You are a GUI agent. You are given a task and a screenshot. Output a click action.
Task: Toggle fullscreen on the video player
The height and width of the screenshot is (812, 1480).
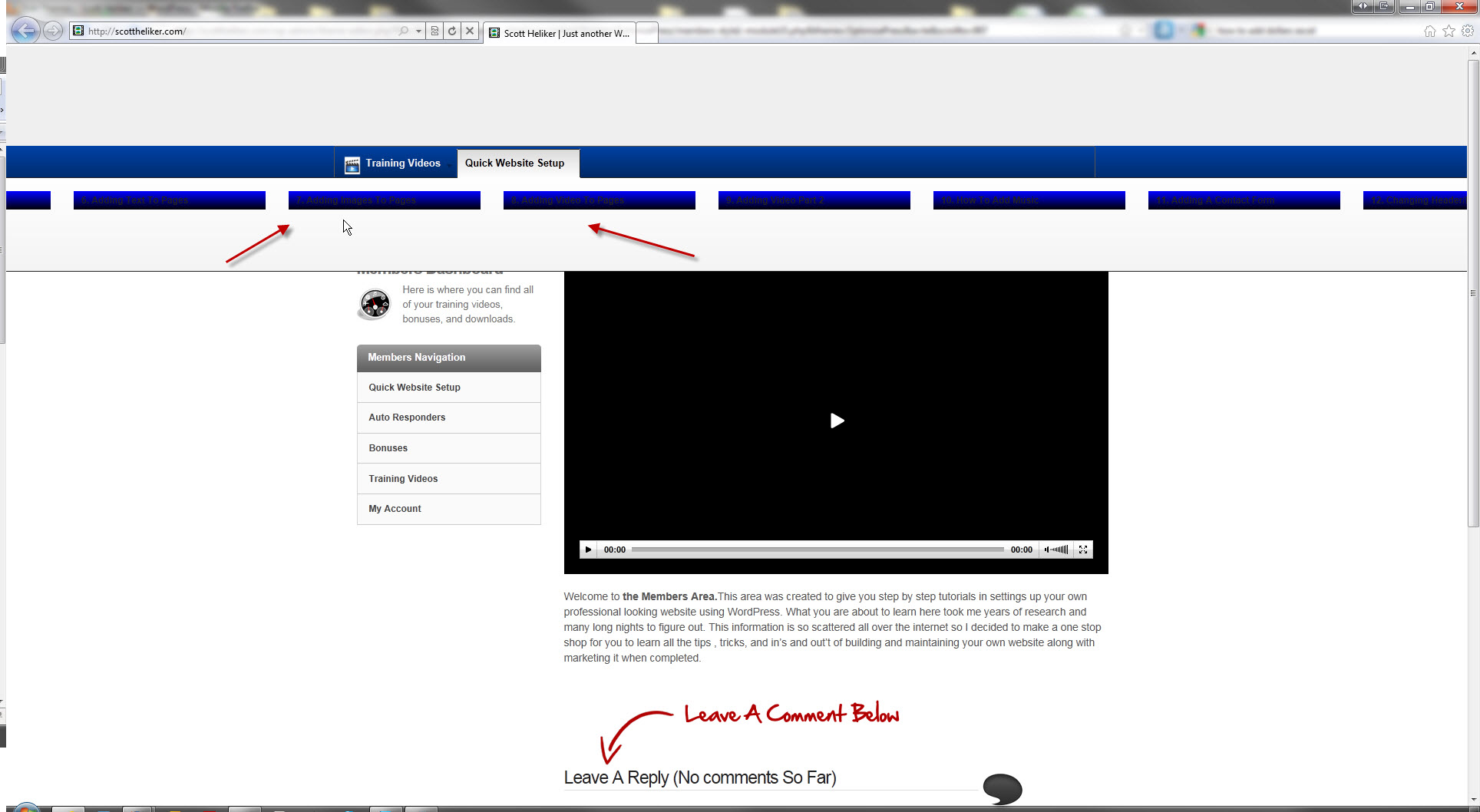[1083, 550]
